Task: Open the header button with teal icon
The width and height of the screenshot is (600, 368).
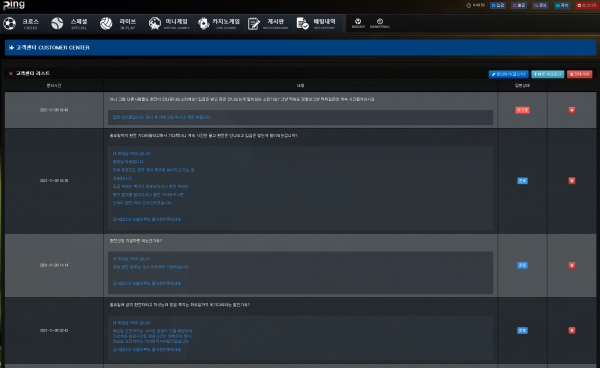Action: click(562, 5)
